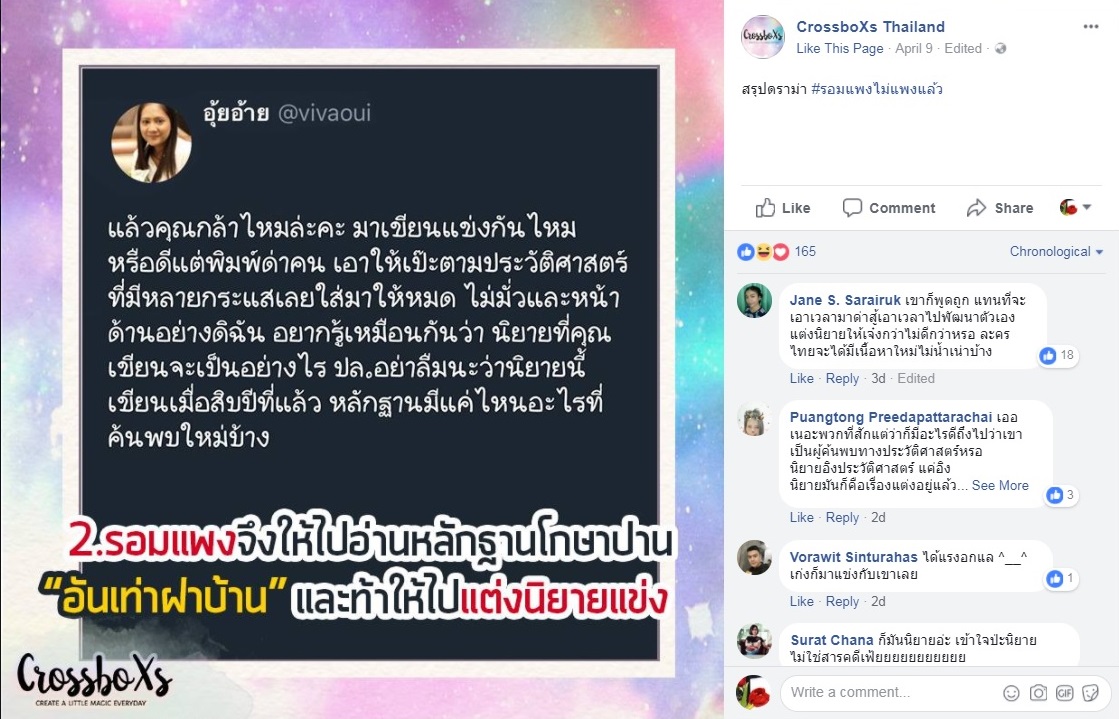
Task: Attach a photo using the camera icon
Action: (x=1038, y=693)
